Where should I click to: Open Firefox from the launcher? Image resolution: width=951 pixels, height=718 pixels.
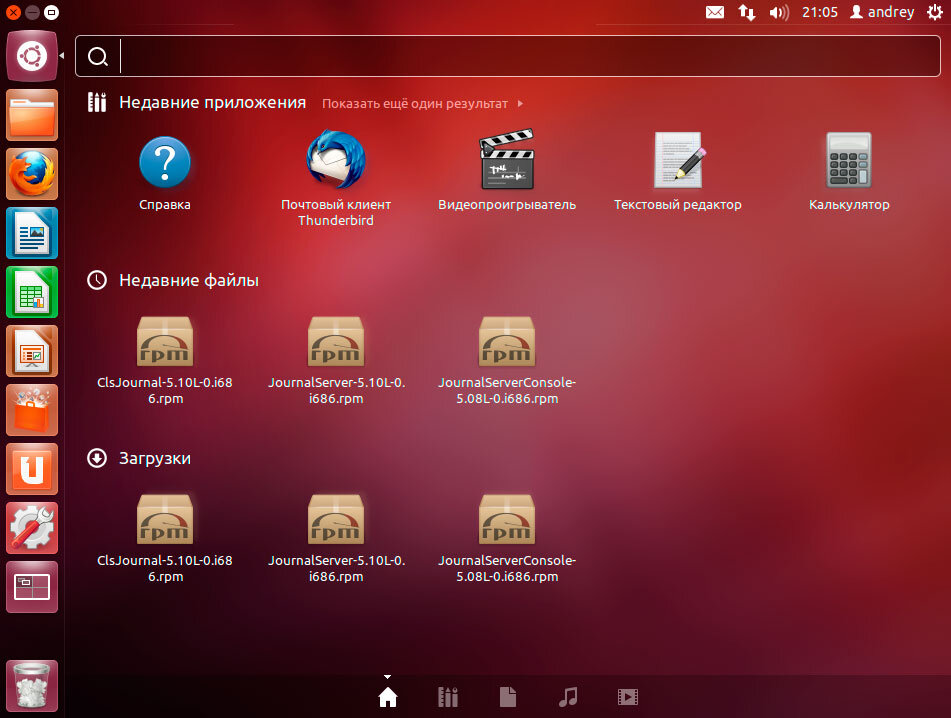point(32,174)
